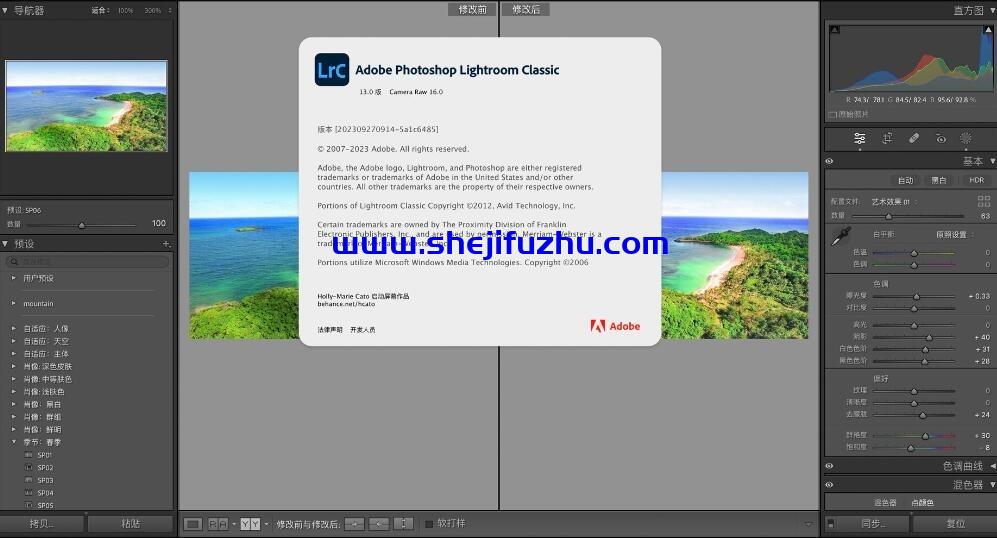This screenshot has width=997, height=538.
Task: Apply the SP02 preset
Action: tap(45, 468)
